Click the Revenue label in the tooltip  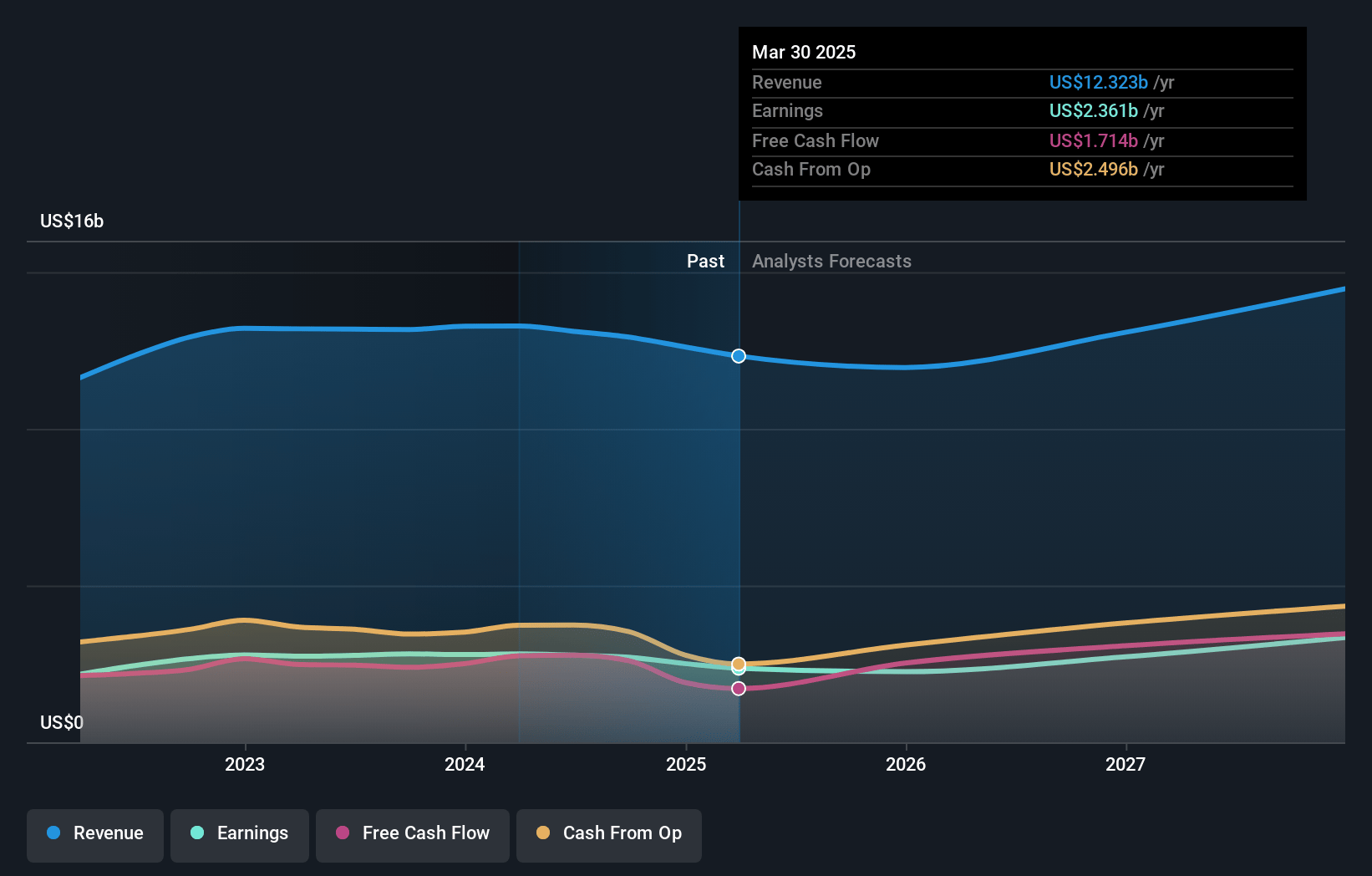[786, 82]
